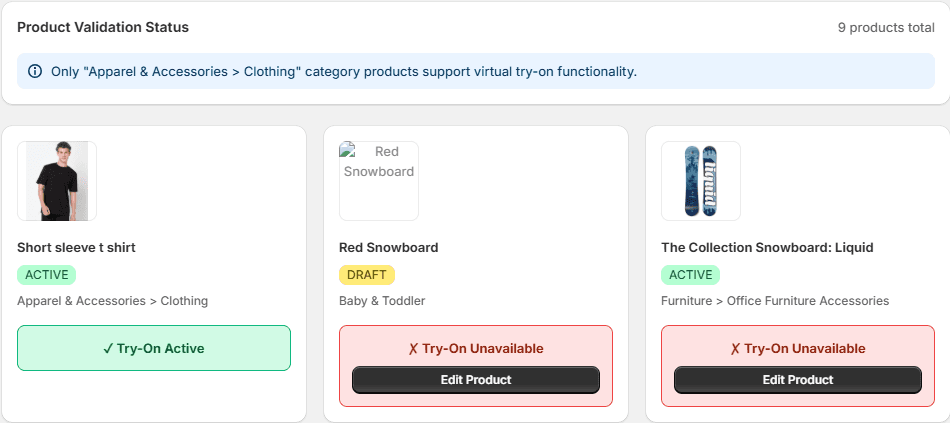This screenshot has height=423, width=950.
Task: Click the X icon in Liquid snowboard's Try-On Unavailable
Action: (x=735, y=349)
